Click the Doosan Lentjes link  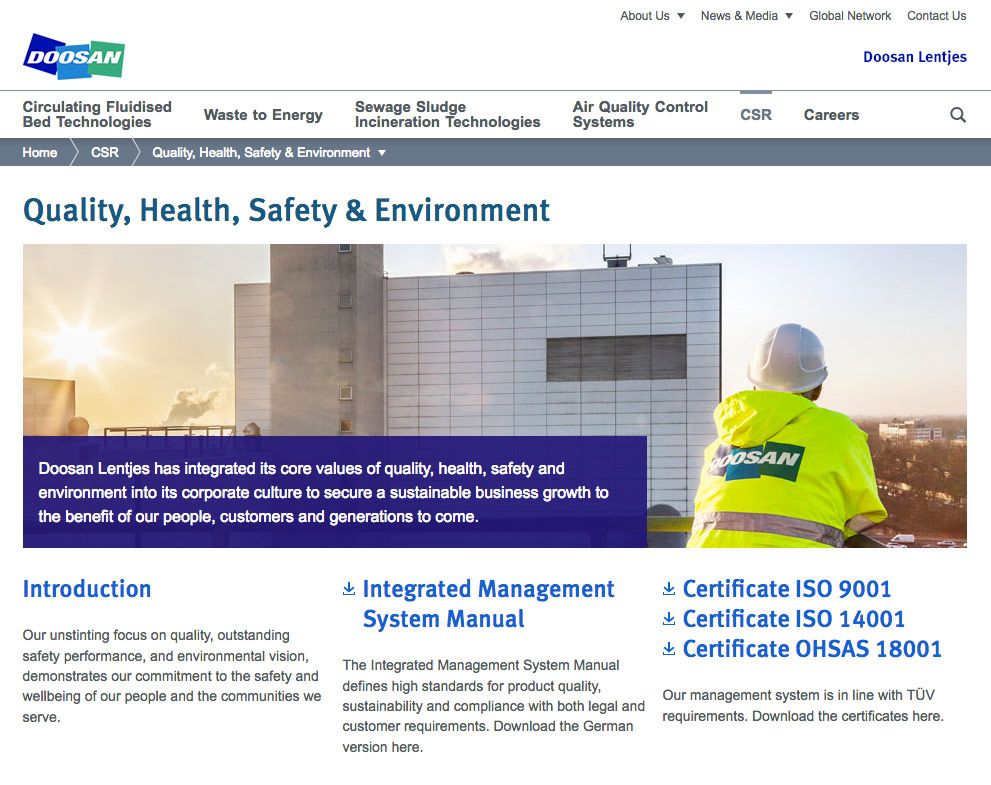click(915, 57)
